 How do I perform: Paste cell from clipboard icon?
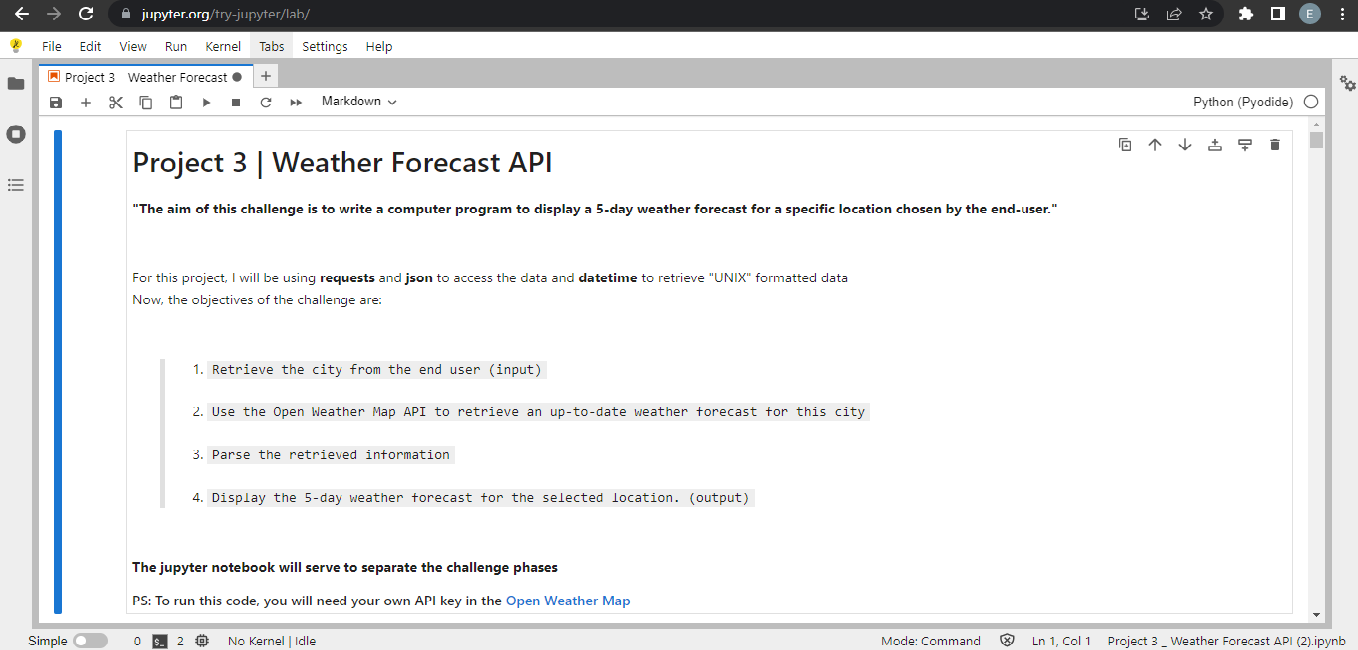pyautogui.click(x=176, y=101)
